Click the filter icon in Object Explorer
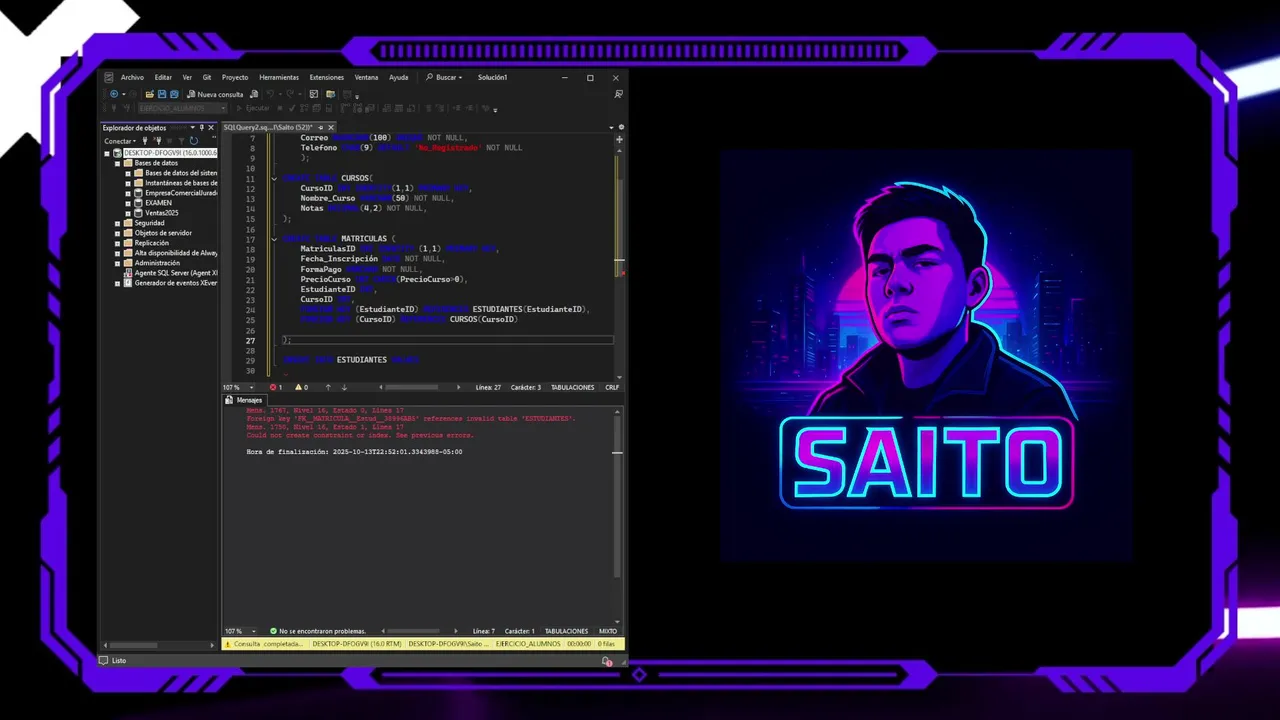 click(181, 141)
